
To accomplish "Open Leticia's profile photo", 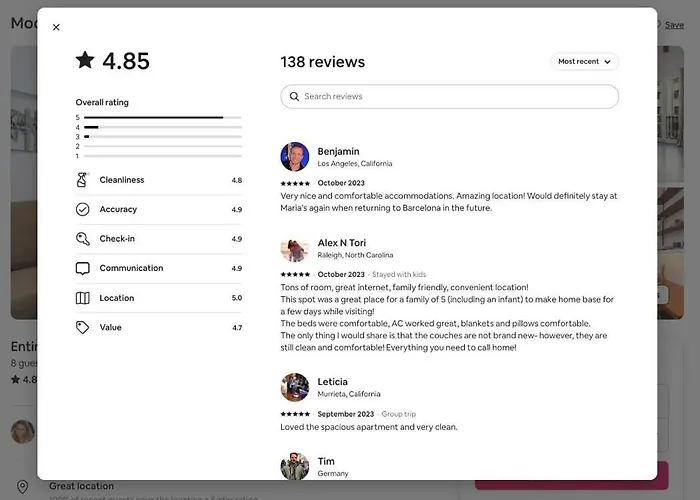I will (295, 387).
